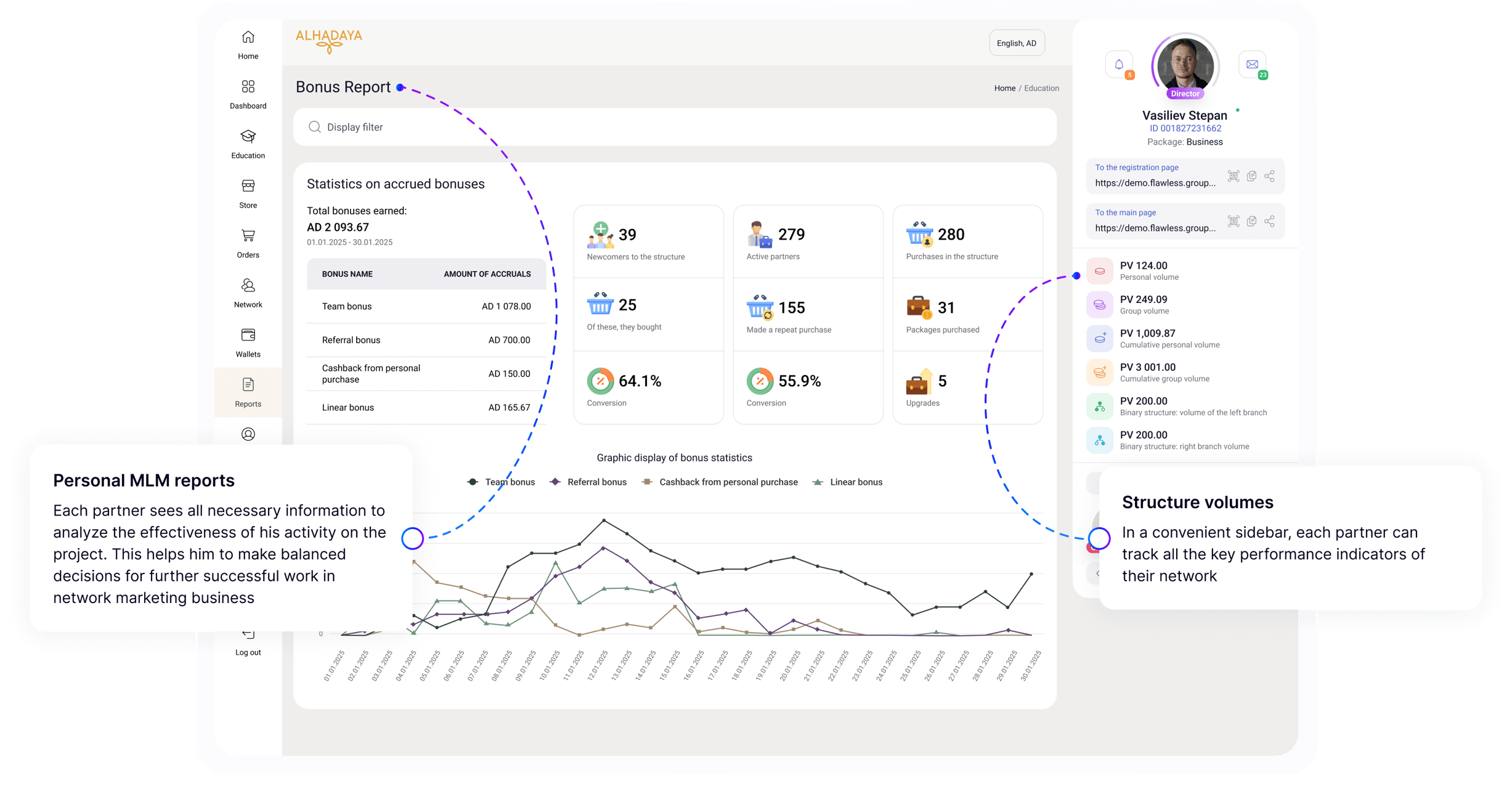Screen dimensions: 1512x786
Task: Share the registration page link
Action: click(1269, 176)
